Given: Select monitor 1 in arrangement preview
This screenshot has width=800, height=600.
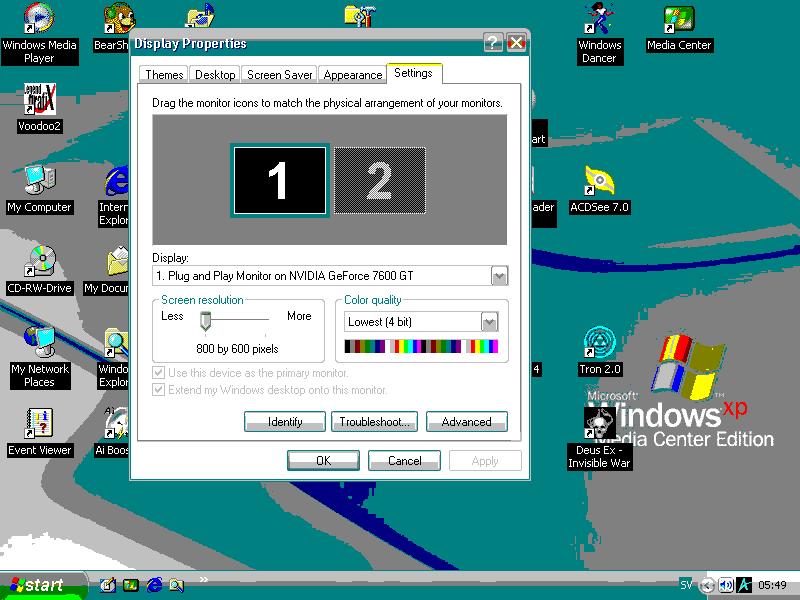Looking at the screenshot, I should pos(280,180).
